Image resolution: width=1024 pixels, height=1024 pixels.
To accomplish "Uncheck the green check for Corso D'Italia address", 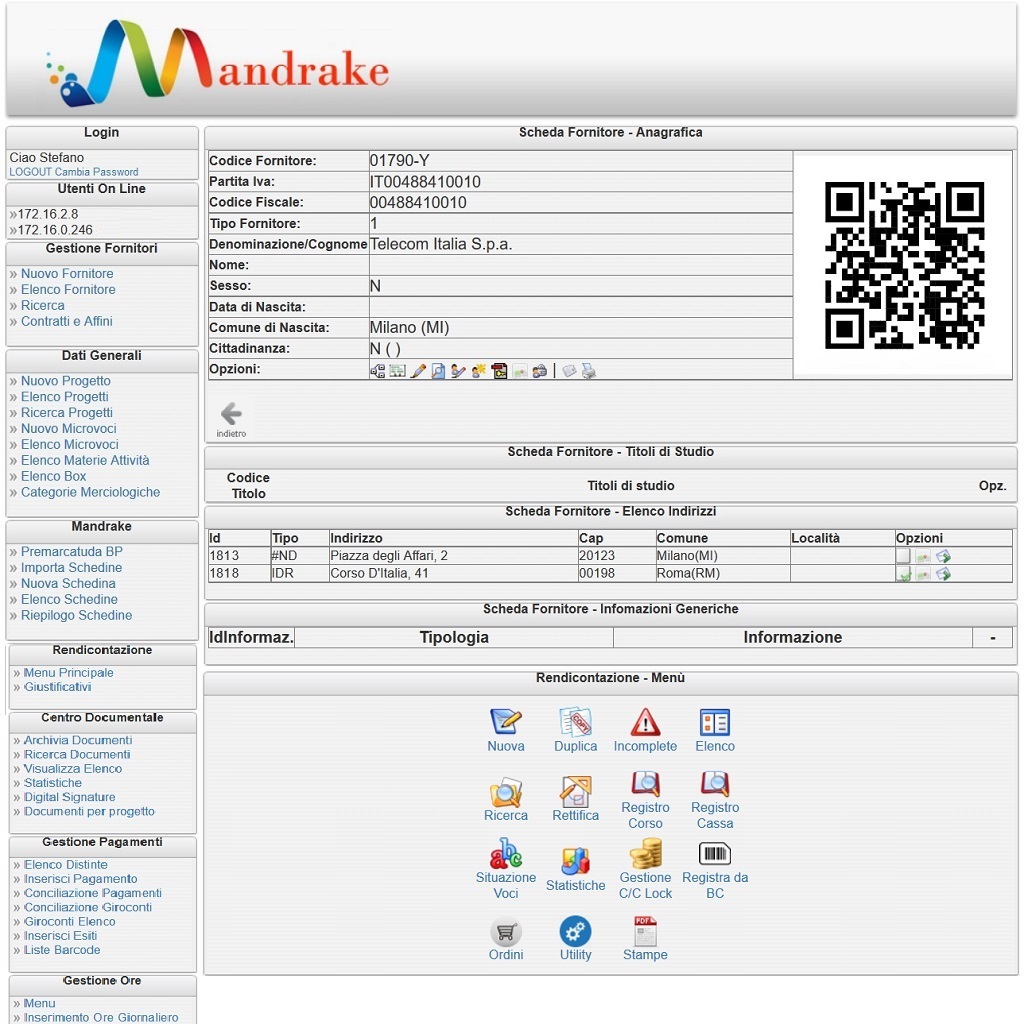I will click(905, 574).
